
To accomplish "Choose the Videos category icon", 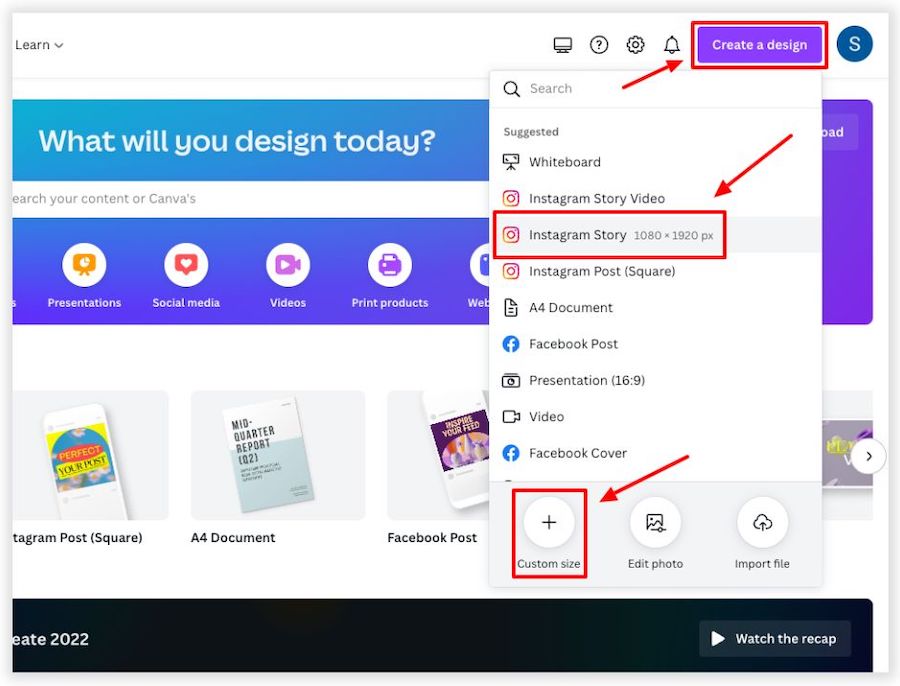I will 287,265.
